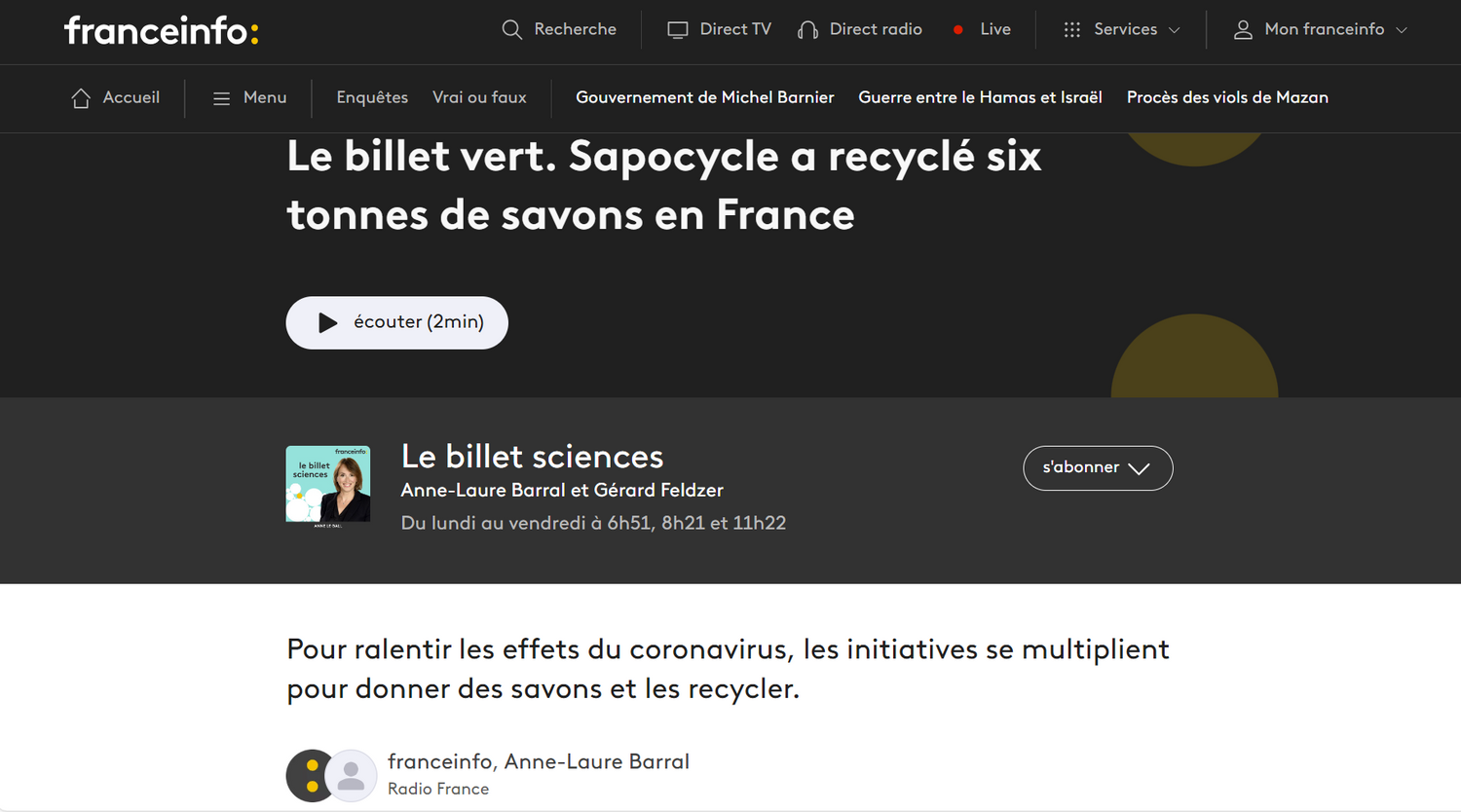
Task: Open the Enquêtes menu item
Action: pos(372,97)
